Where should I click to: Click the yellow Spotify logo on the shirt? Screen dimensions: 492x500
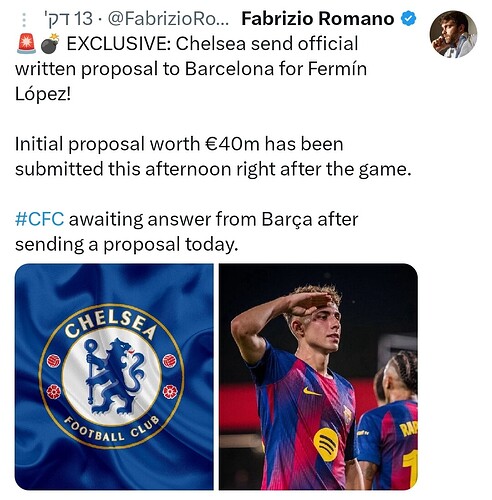click(x=326, y=444)
